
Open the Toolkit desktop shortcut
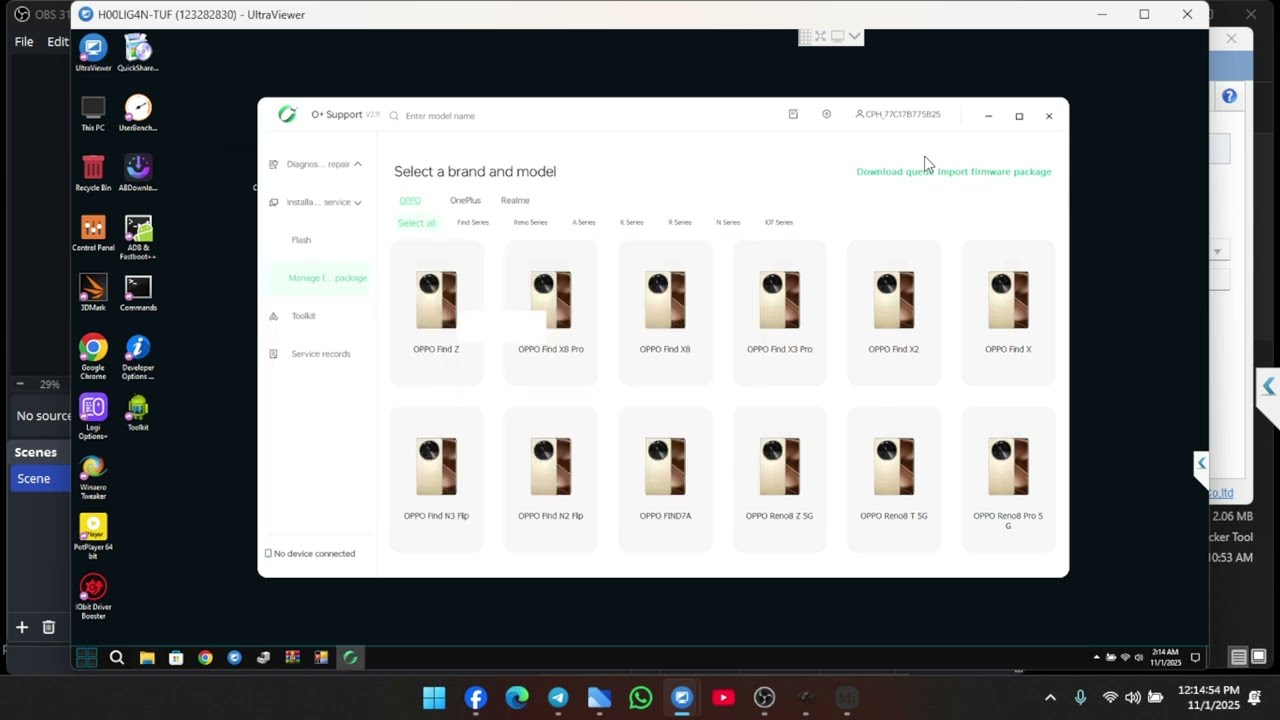[x=138, y=413]
